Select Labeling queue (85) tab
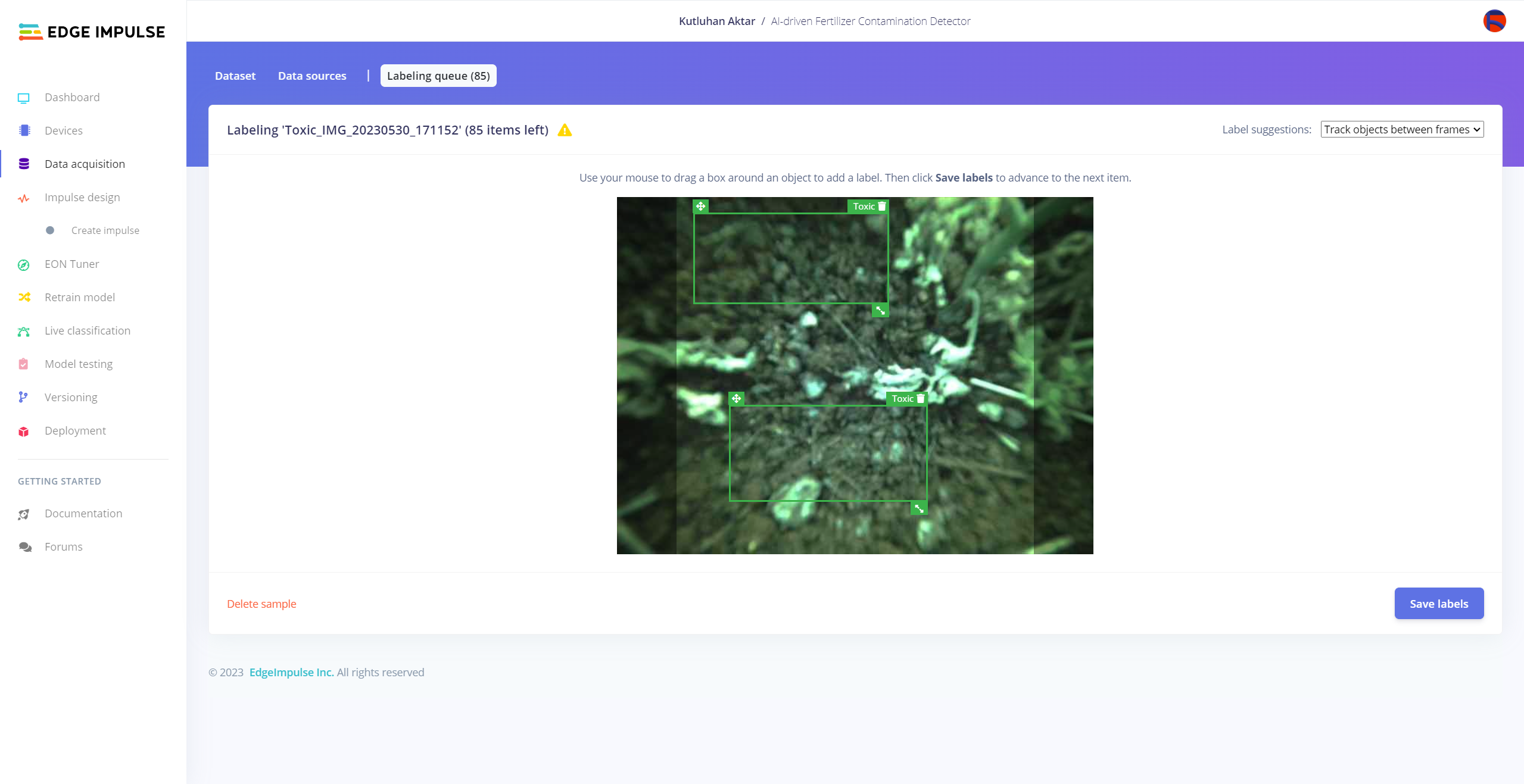Image resolution: width=1524 pixels, height=784 pixels. [438, 76]
